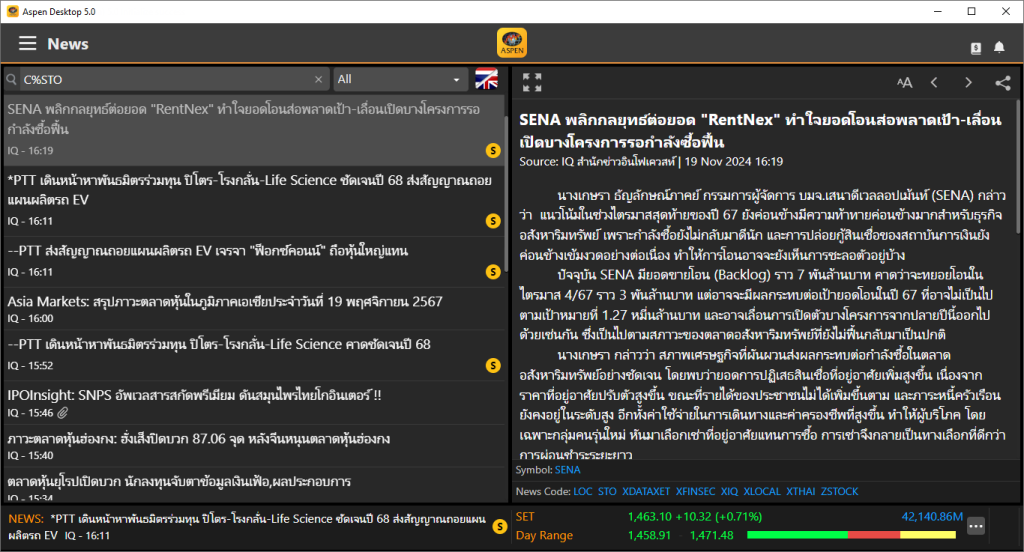This screenshot has height=552, width=1024.
Task: Open SENA RentNex headline in list
Action: (x=253, y=130)
